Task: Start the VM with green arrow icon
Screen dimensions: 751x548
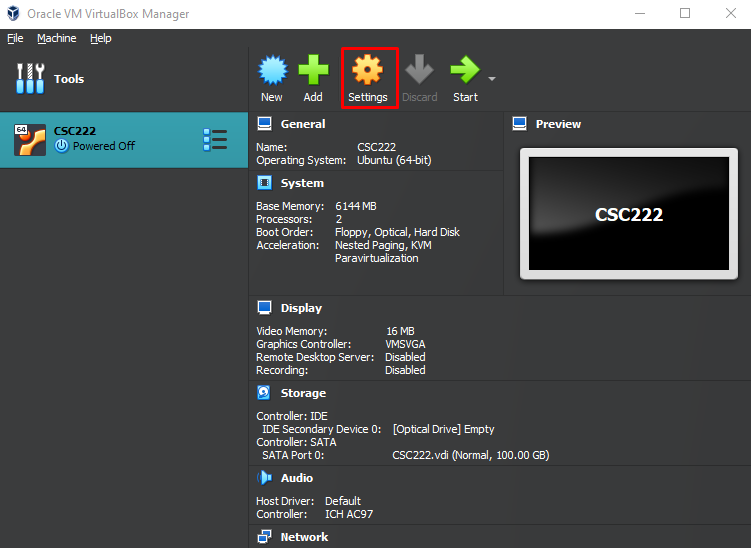Action: coord(464,72)
